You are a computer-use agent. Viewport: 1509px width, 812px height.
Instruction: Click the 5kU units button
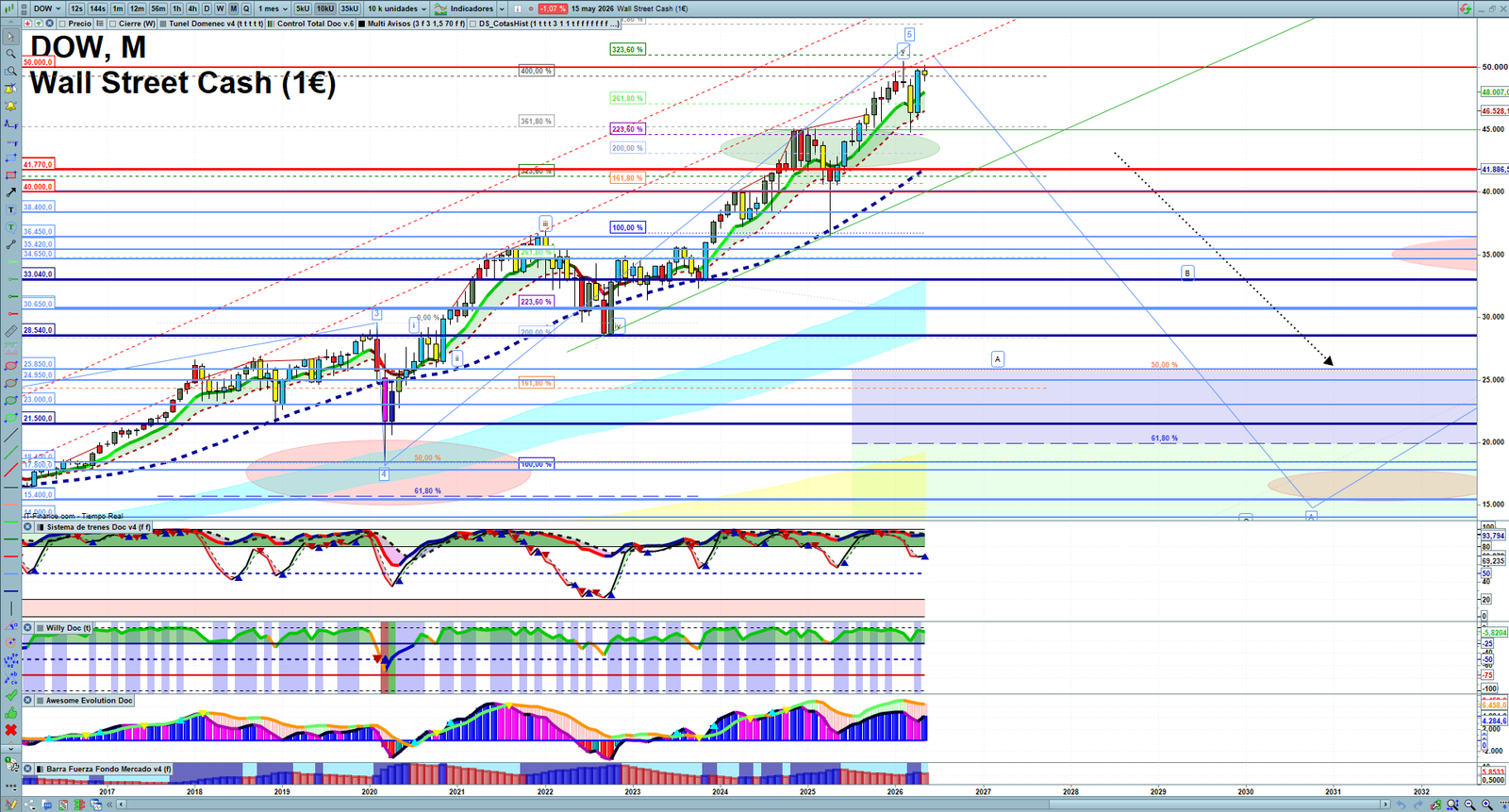(302, 8)
